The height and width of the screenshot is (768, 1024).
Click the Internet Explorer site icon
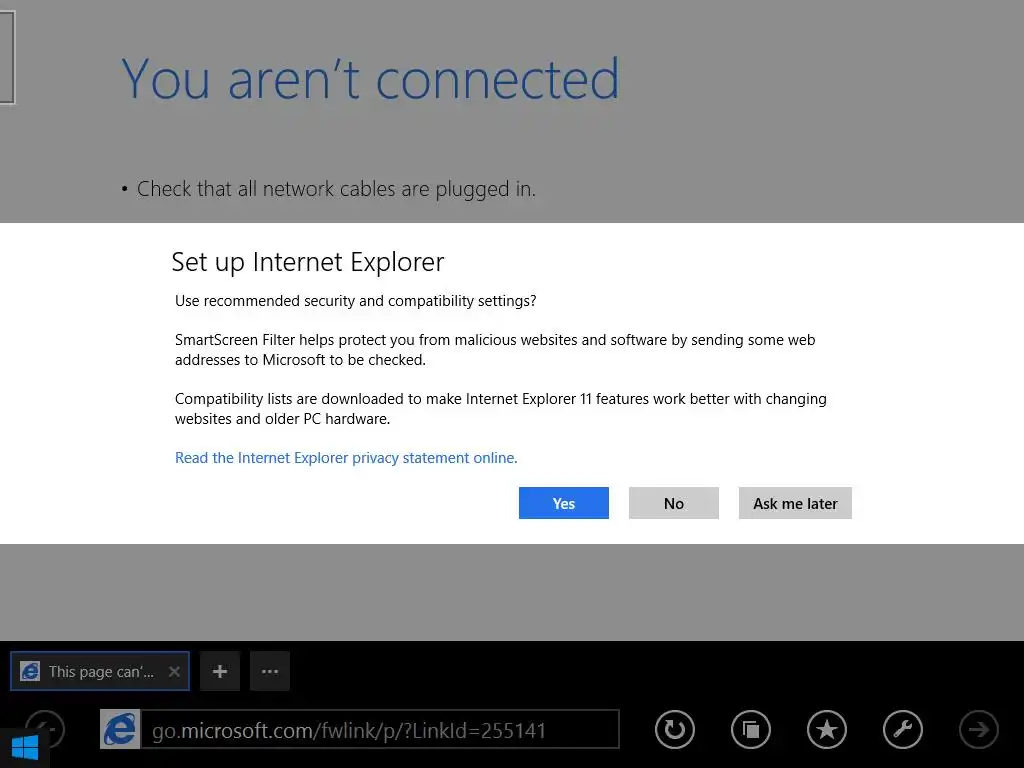point(120,729)
